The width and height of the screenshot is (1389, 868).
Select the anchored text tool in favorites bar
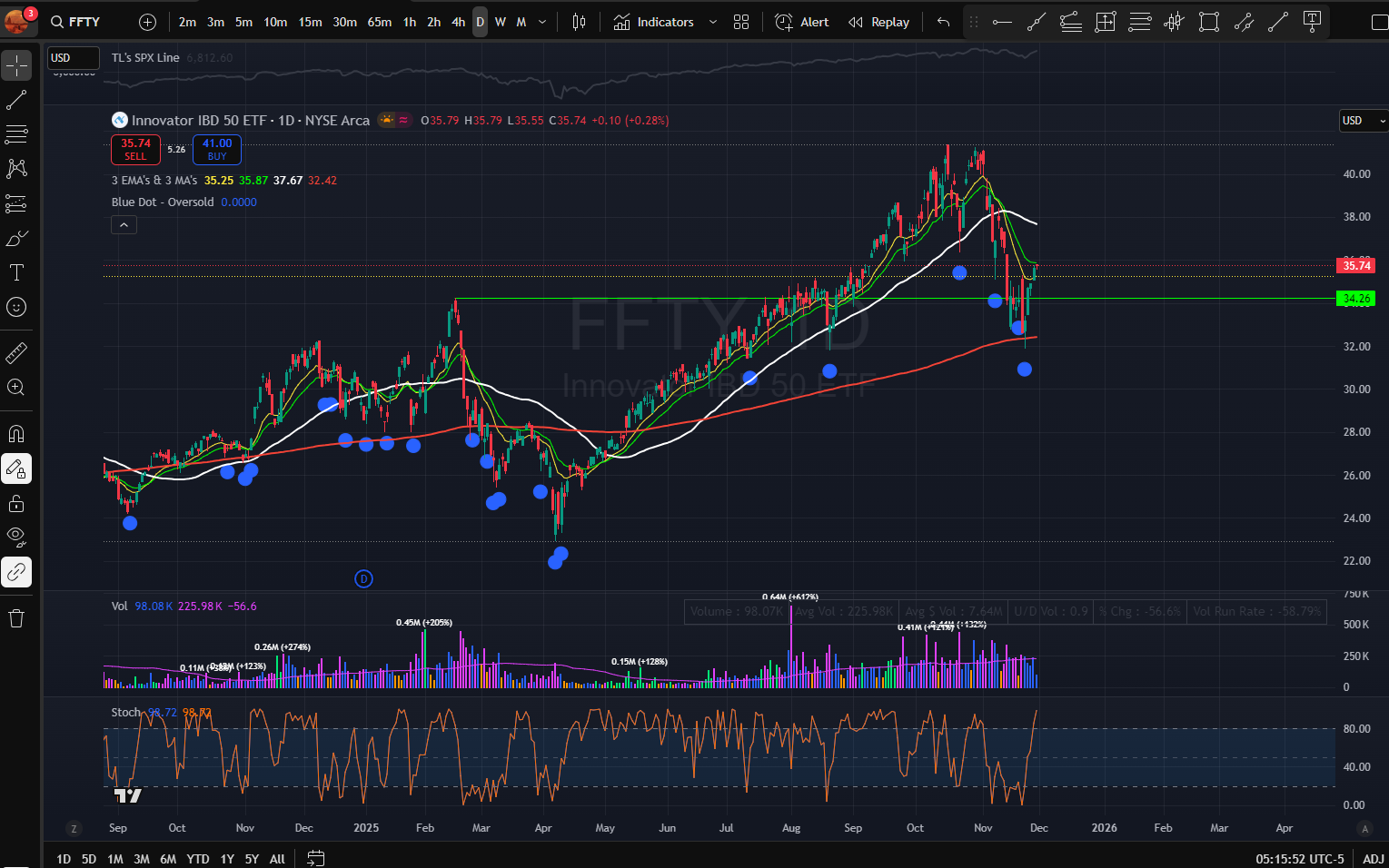[x=1312, y=22]
